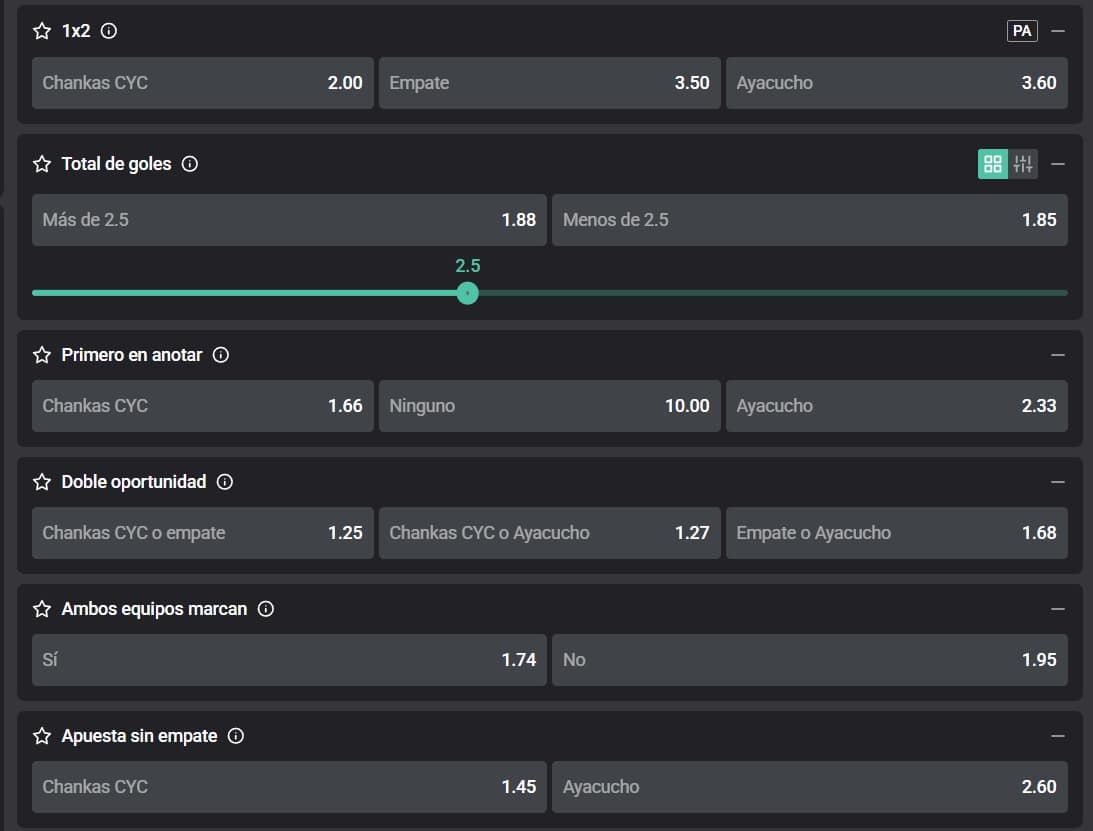The image size is (1093, 831).
Task: Collapse the Primero en anotar section
Action: point(1058,355)
